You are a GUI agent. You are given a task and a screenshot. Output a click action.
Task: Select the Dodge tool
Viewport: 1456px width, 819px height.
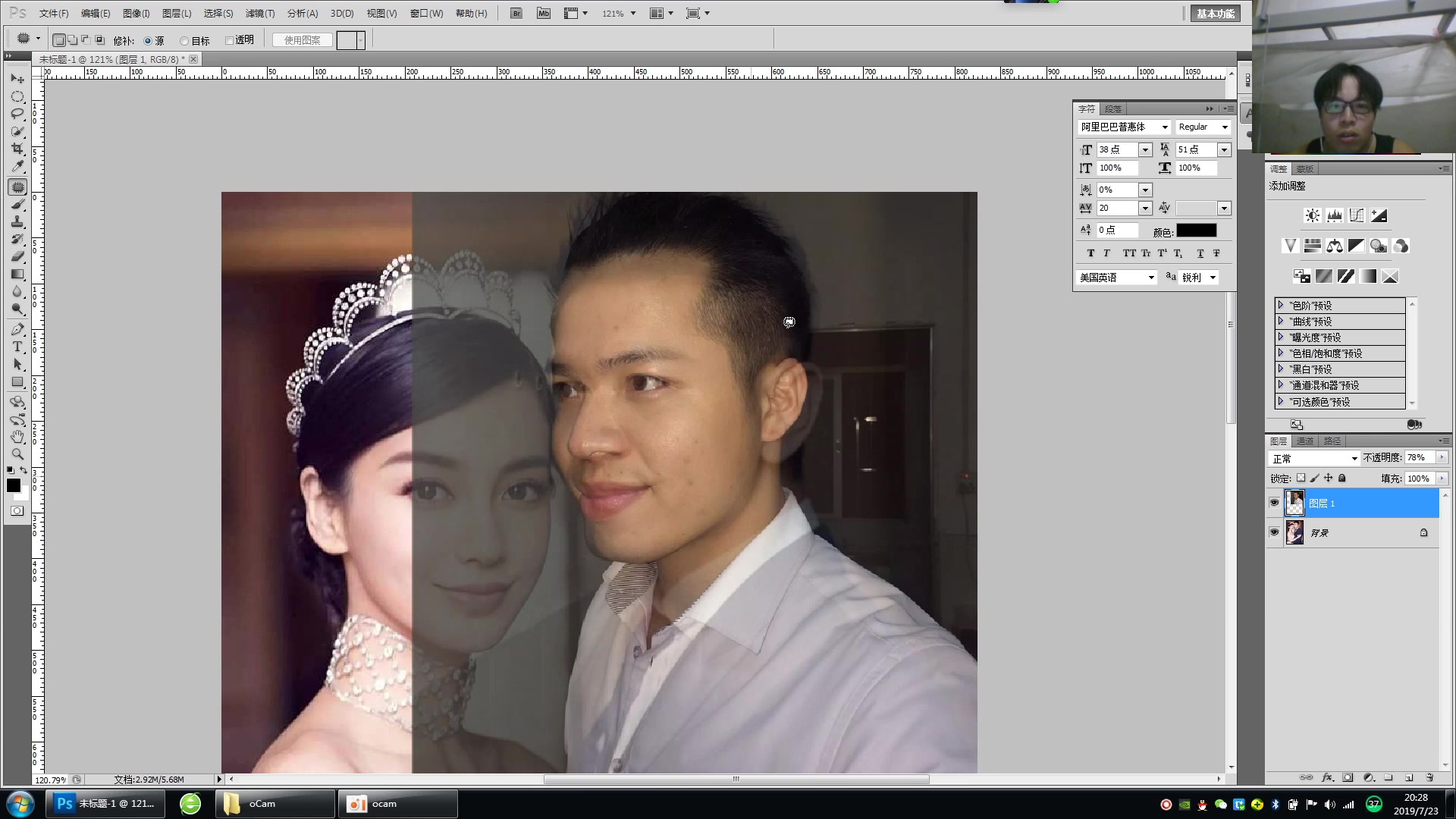pos(17,309)
